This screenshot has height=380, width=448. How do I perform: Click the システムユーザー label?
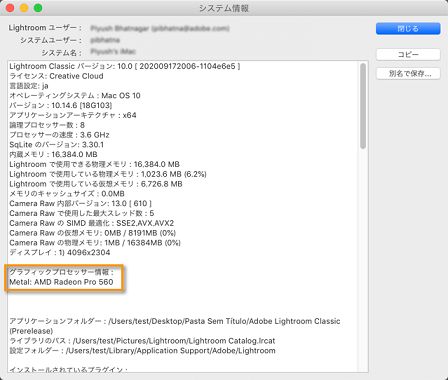51,40
